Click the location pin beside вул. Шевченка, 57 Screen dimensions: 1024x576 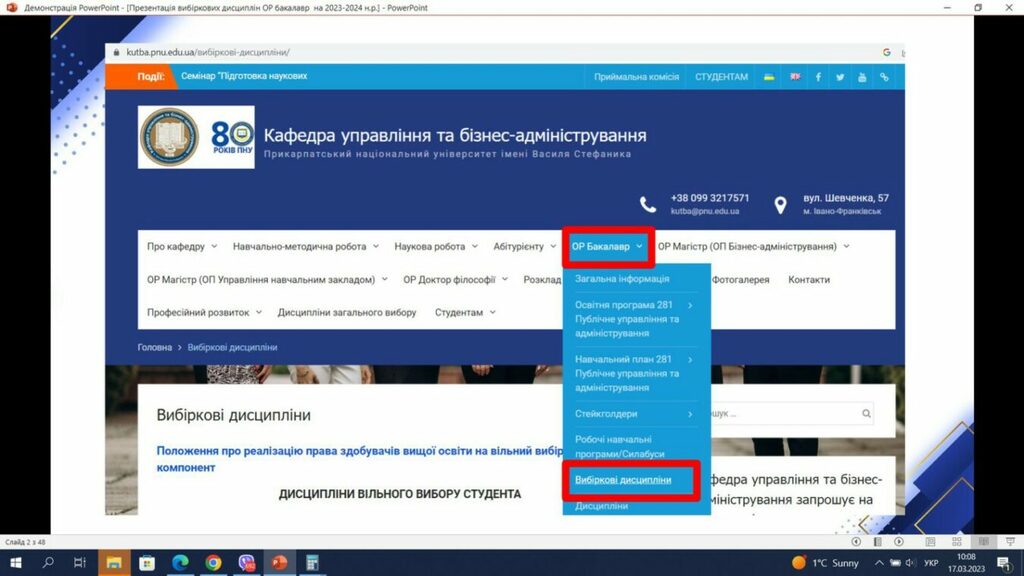[781, 203]
